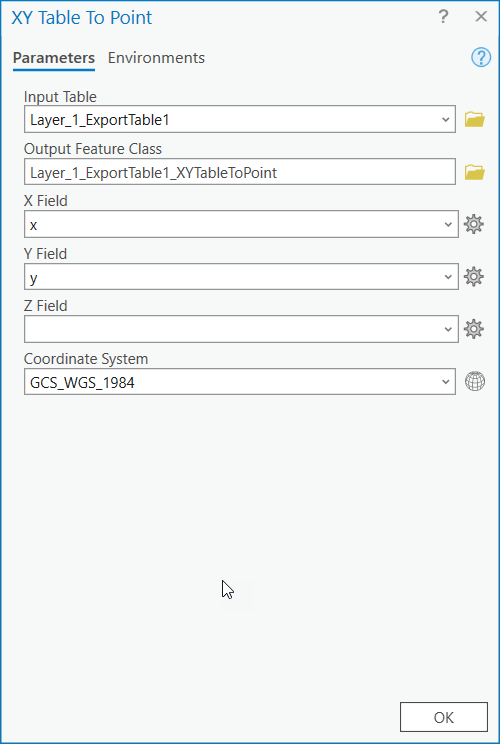Switch to the Environments tab
The width and height of the screenshot is (500, 744).
pos(156,58)
